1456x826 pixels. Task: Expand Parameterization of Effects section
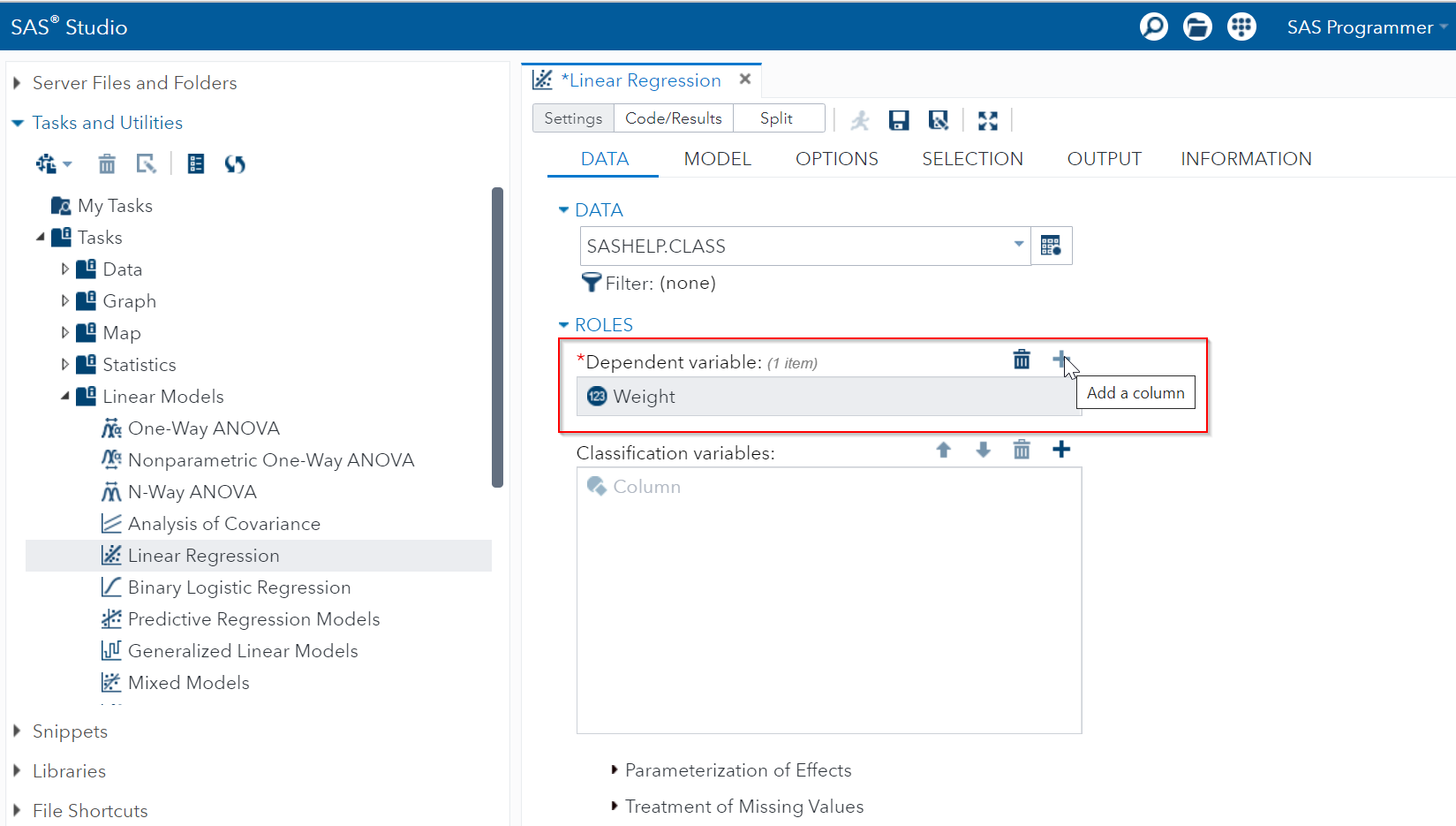coord(737,770)
